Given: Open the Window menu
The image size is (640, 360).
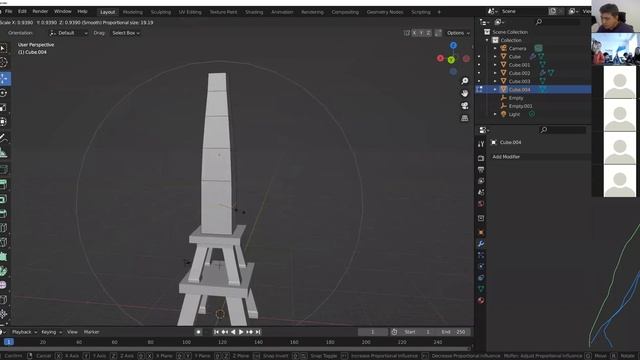Looking at the screenshot, I should (x=62, y=11).
